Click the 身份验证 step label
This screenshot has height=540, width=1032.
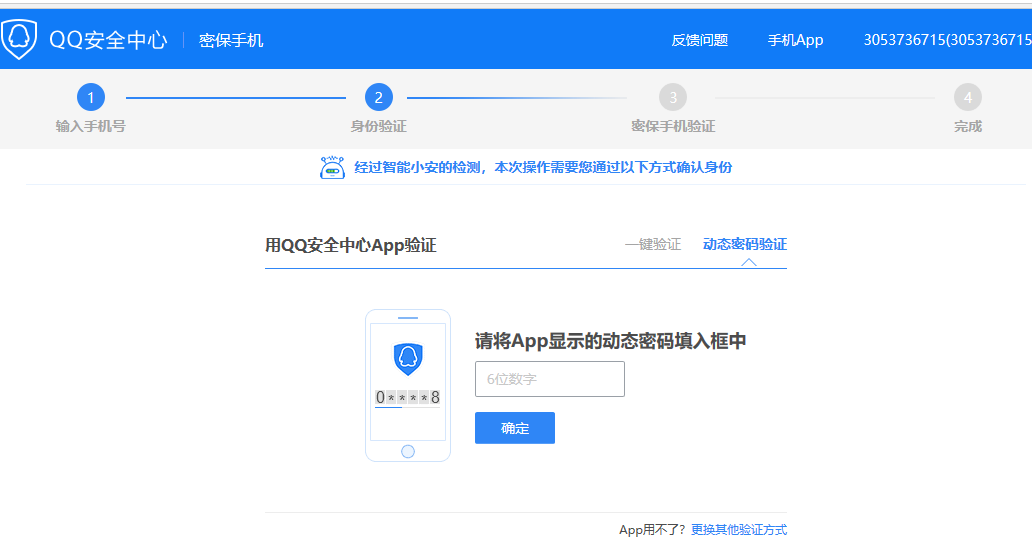click(378, 126)
